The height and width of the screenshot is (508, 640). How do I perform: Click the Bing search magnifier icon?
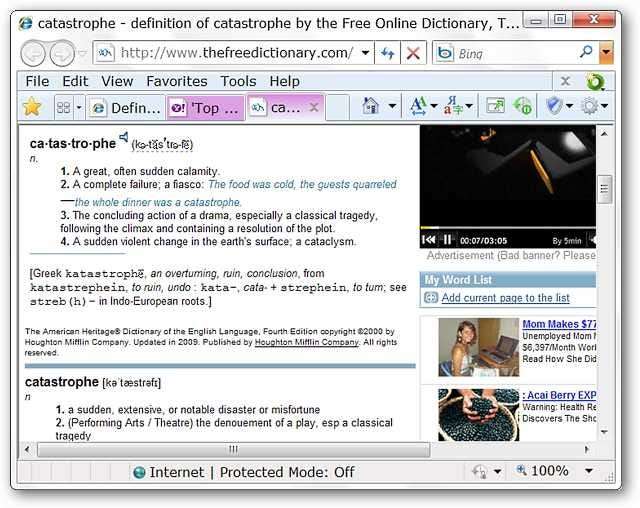pos(586,53)
